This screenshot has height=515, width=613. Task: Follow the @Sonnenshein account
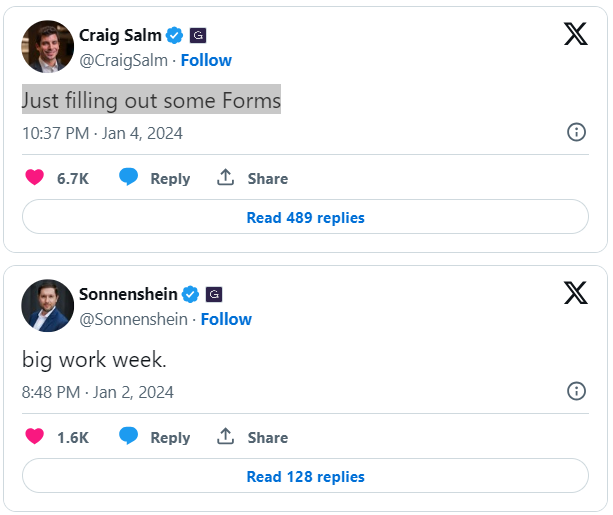[226, 319]
